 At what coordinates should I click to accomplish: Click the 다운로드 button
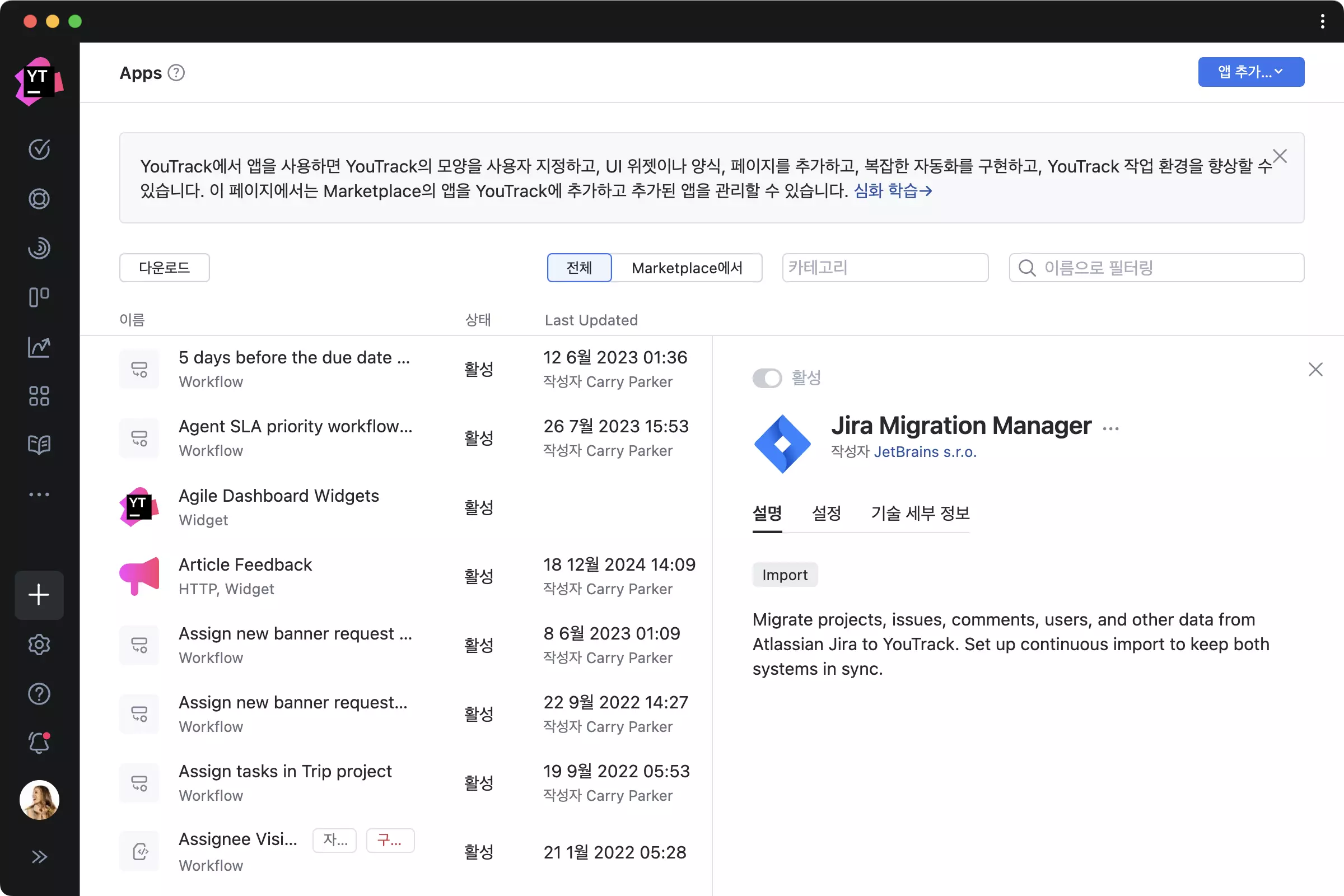click(164, 268)
